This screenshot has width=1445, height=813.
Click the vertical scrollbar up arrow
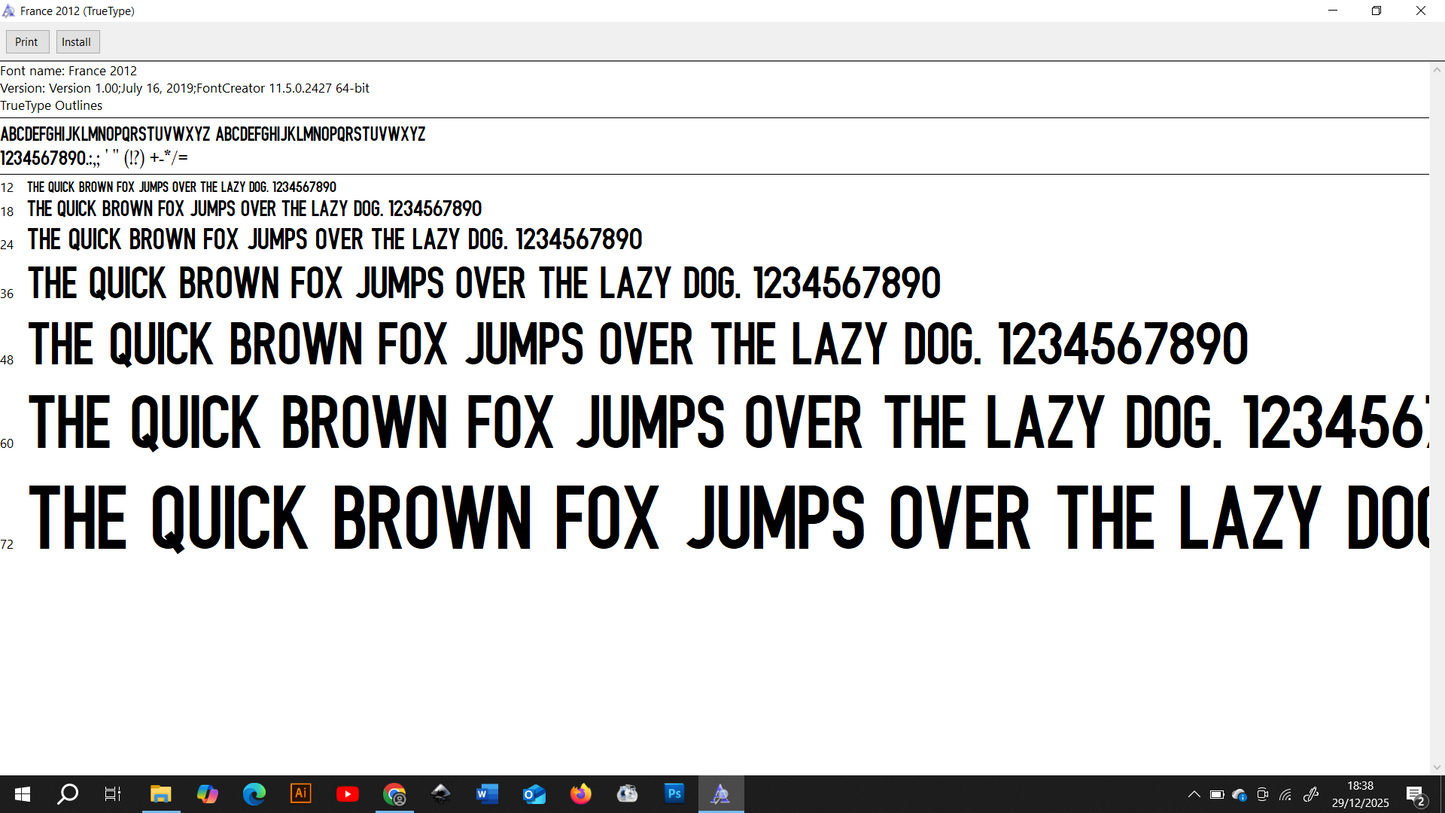tap(1437, 69)
